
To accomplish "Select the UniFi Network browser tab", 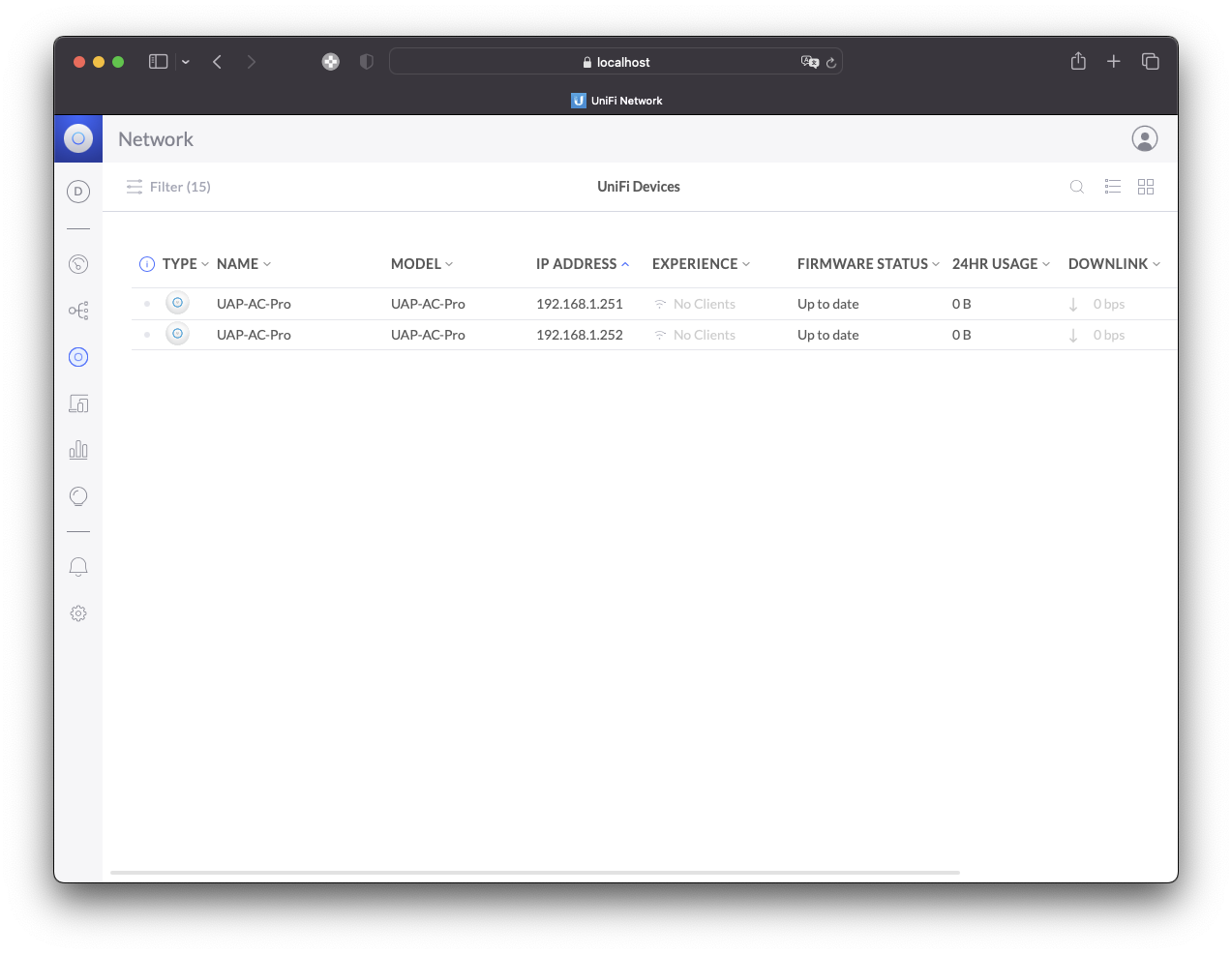I will [616, 101].
